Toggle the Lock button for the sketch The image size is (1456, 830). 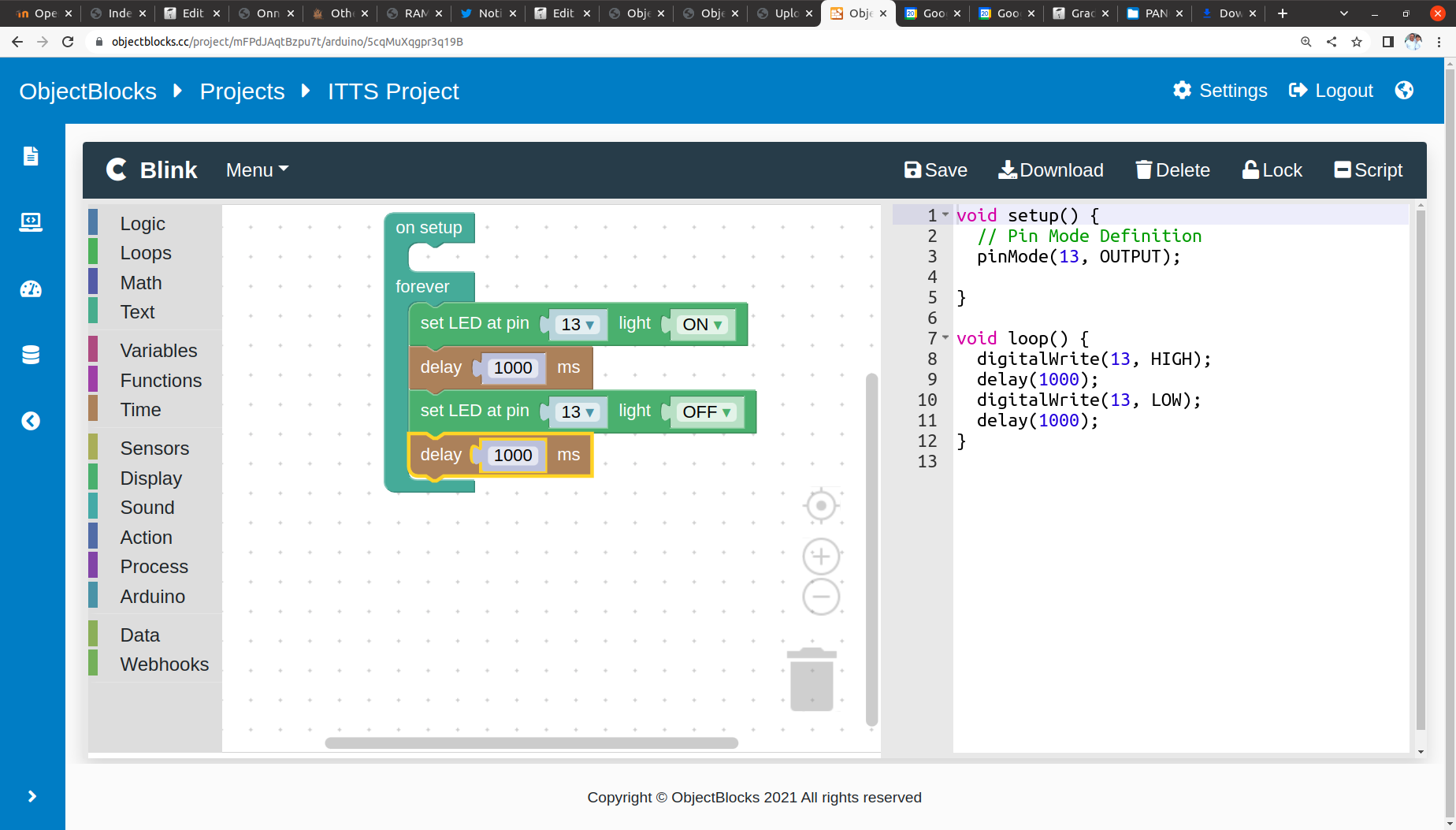1272,170
